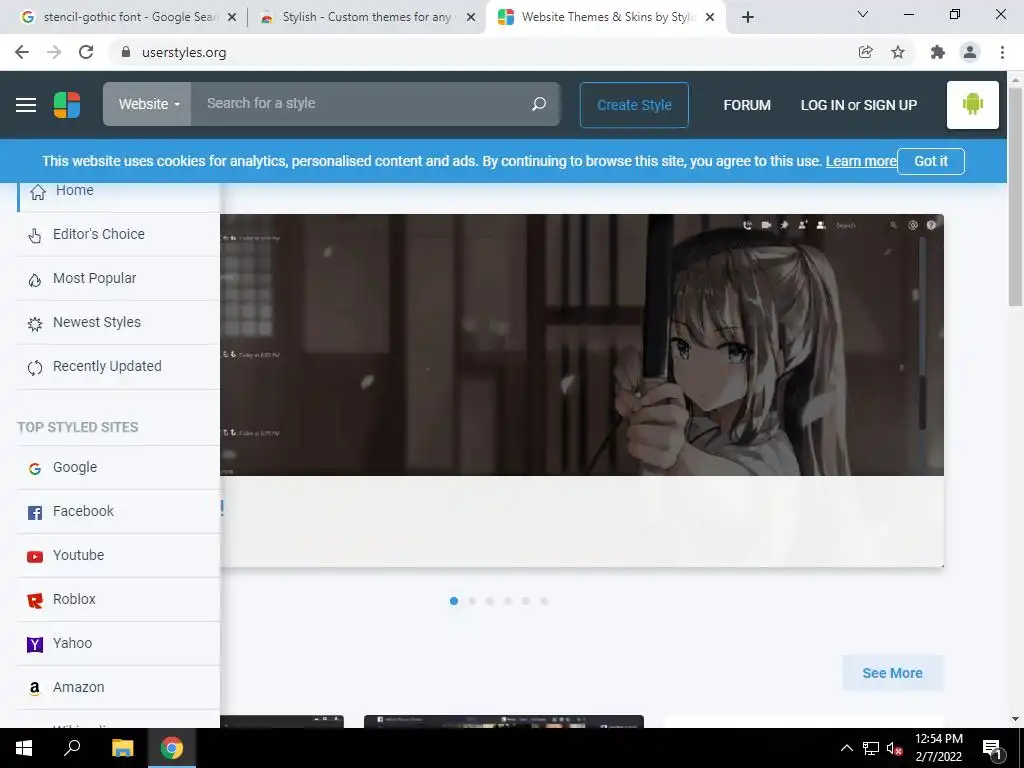Dismiss cookie banner with Got it

[931, 161]
